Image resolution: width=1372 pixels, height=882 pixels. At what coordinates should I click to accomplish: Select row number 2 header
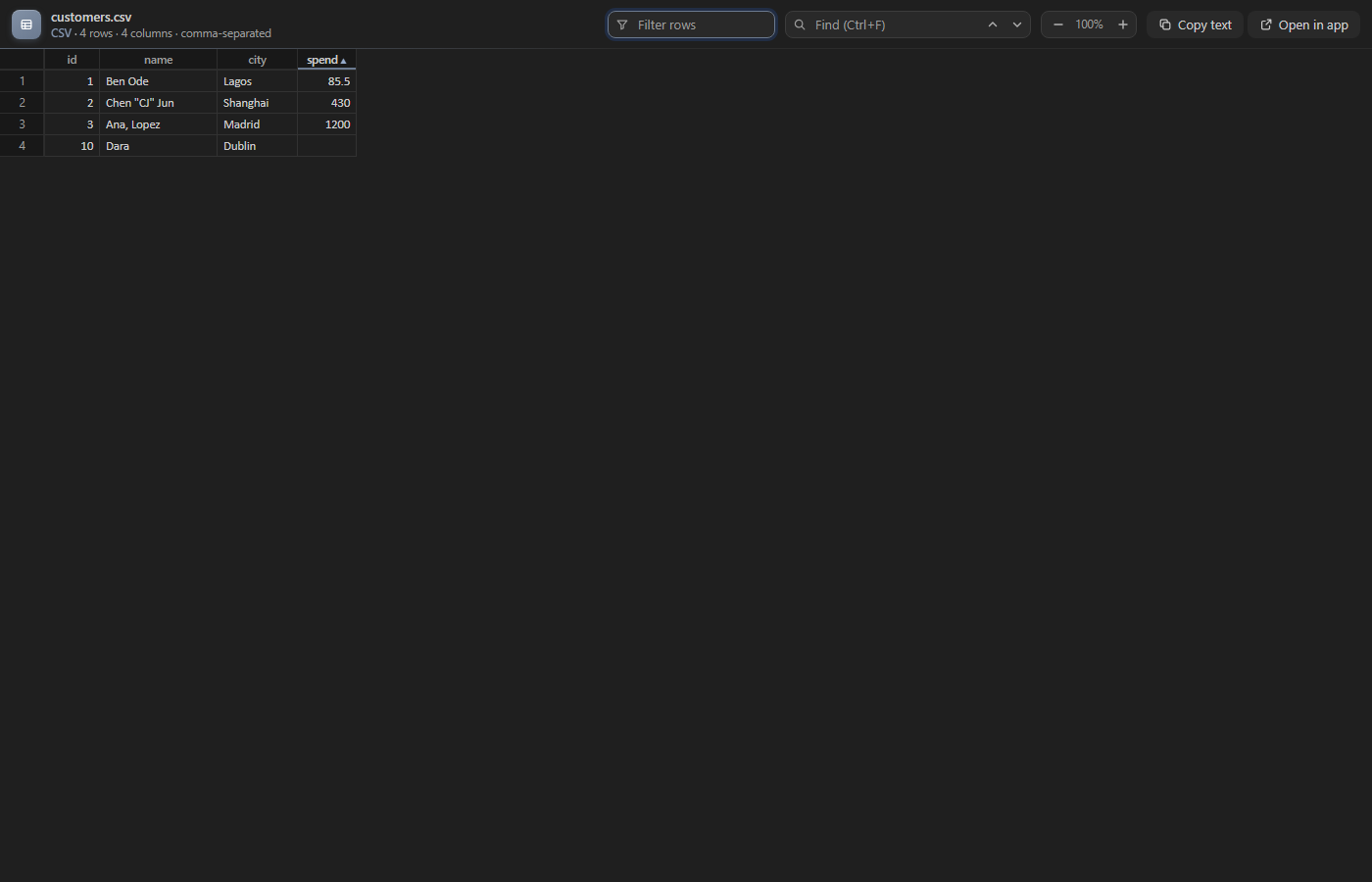(x=22, y=103)
